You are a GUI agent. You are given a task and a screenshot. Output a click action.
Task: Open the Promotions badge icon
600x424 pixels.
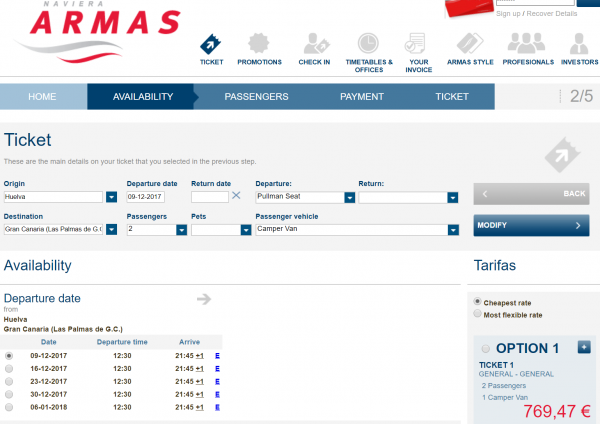pyautogui.click(x=259, y=44)
